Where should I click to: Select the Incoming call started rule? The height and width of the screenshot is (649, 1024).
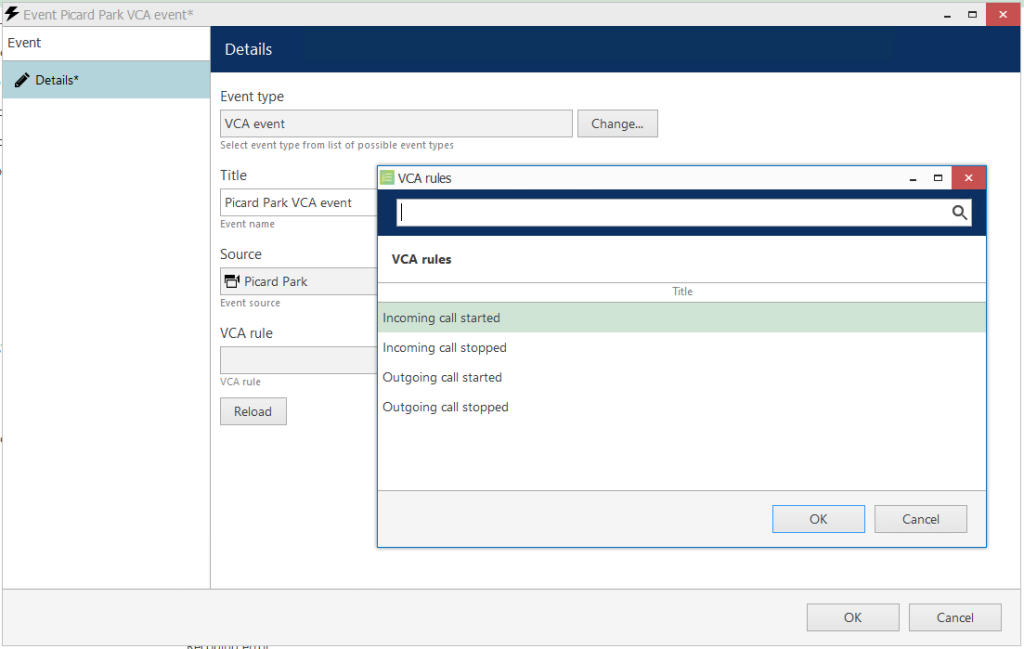(x=682, y=318)
